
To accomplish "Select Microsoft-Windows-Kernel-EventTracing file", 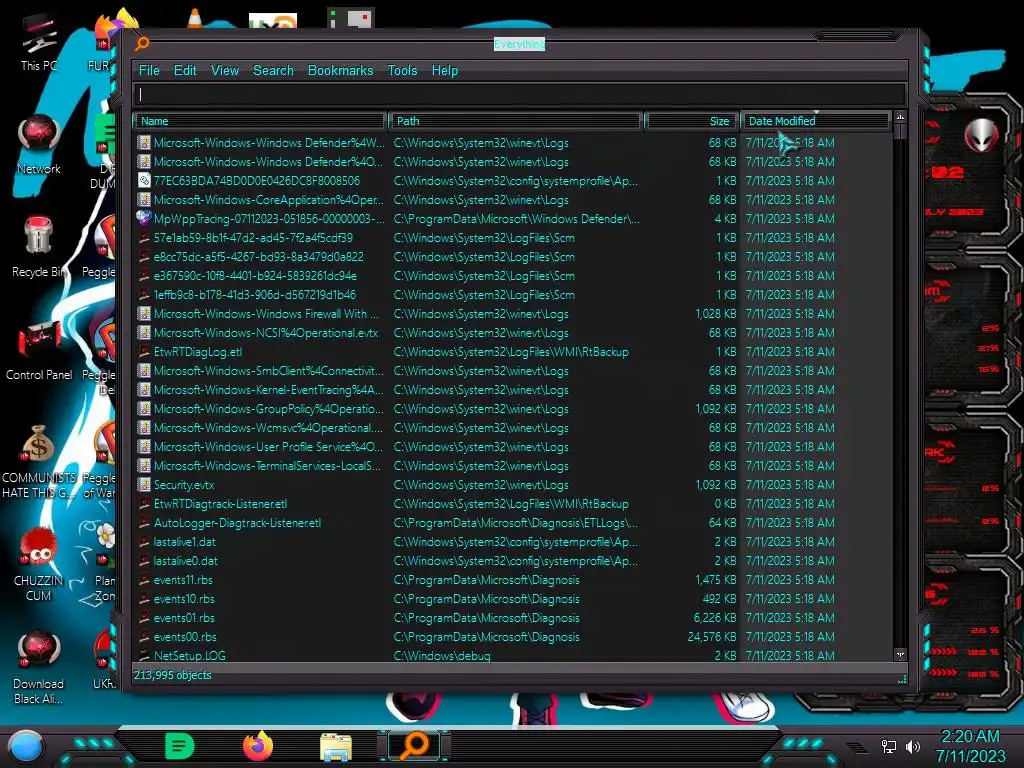I will 268,389.
